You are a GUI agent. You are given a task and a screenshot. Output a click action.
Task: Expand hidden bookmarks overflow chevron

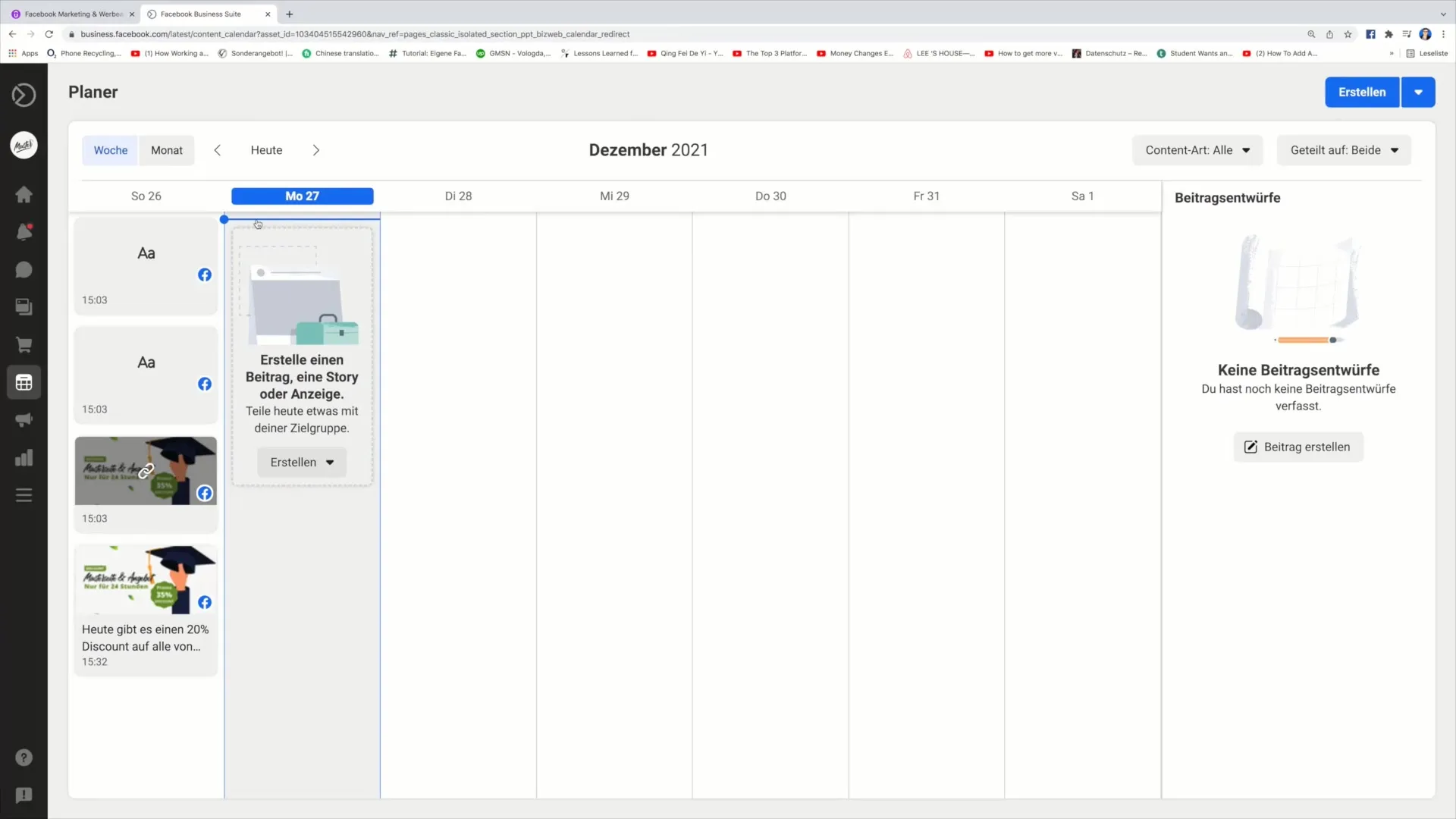[x=1392, y=53]
